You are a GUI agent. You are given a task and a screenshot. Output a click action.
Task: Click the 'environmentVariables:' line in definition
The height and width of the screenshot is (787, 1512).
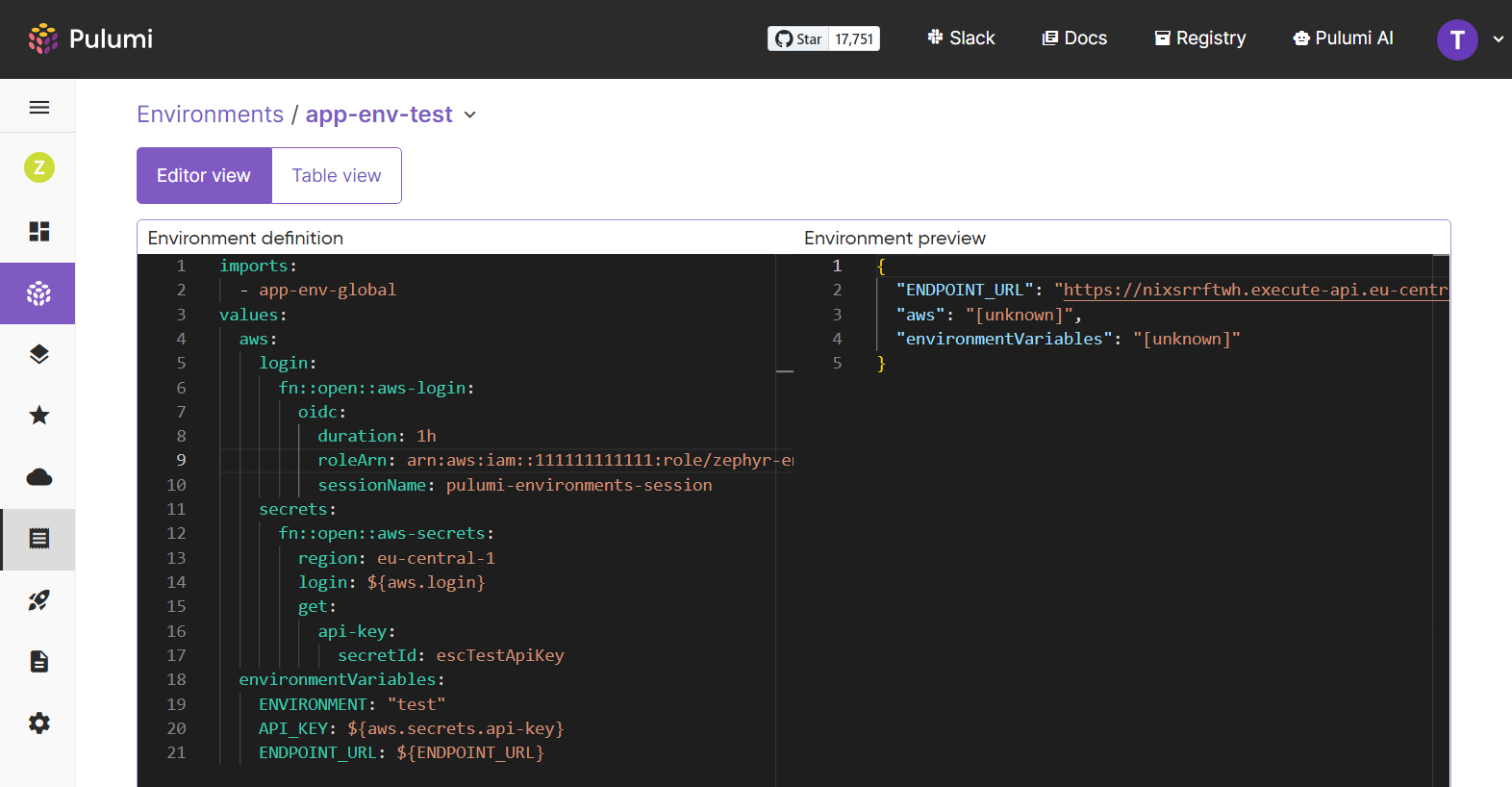pos(341,679)
